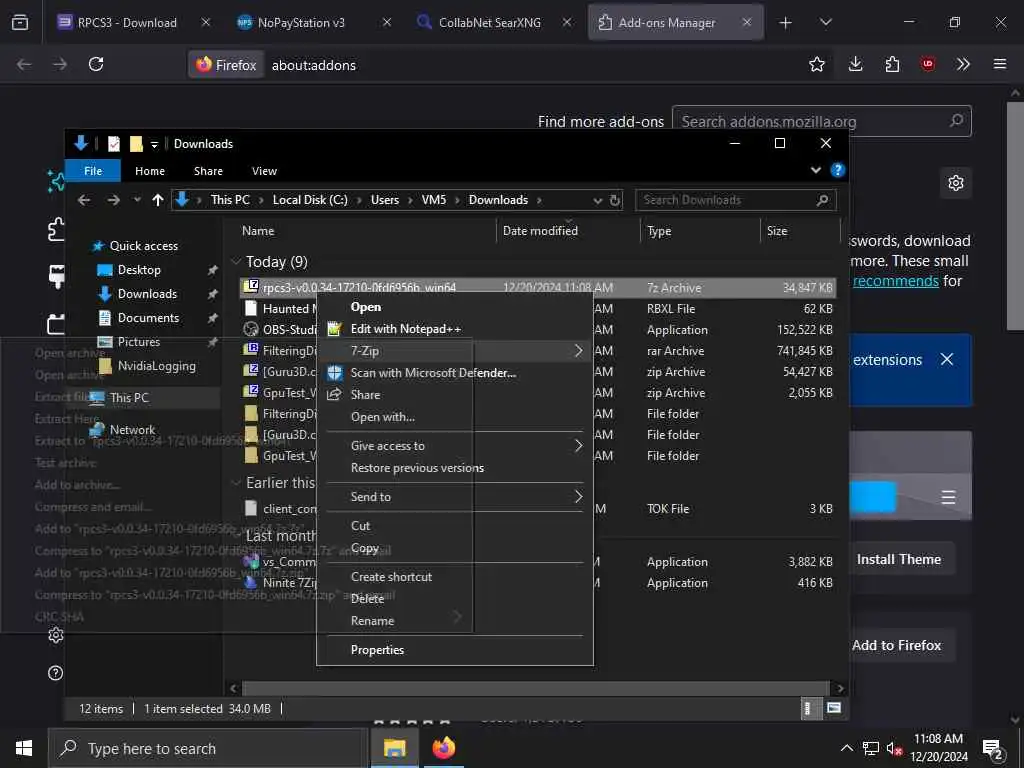
Task: Switch to large icons view in status bar
Action: click(x=833, y=708)
